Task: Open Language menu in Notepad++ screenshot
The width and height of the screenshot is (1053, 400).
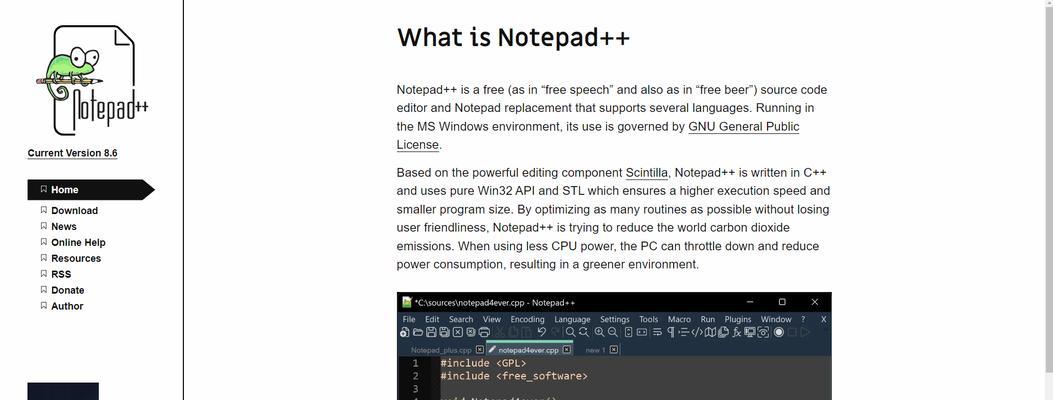Action: point(572,319)
